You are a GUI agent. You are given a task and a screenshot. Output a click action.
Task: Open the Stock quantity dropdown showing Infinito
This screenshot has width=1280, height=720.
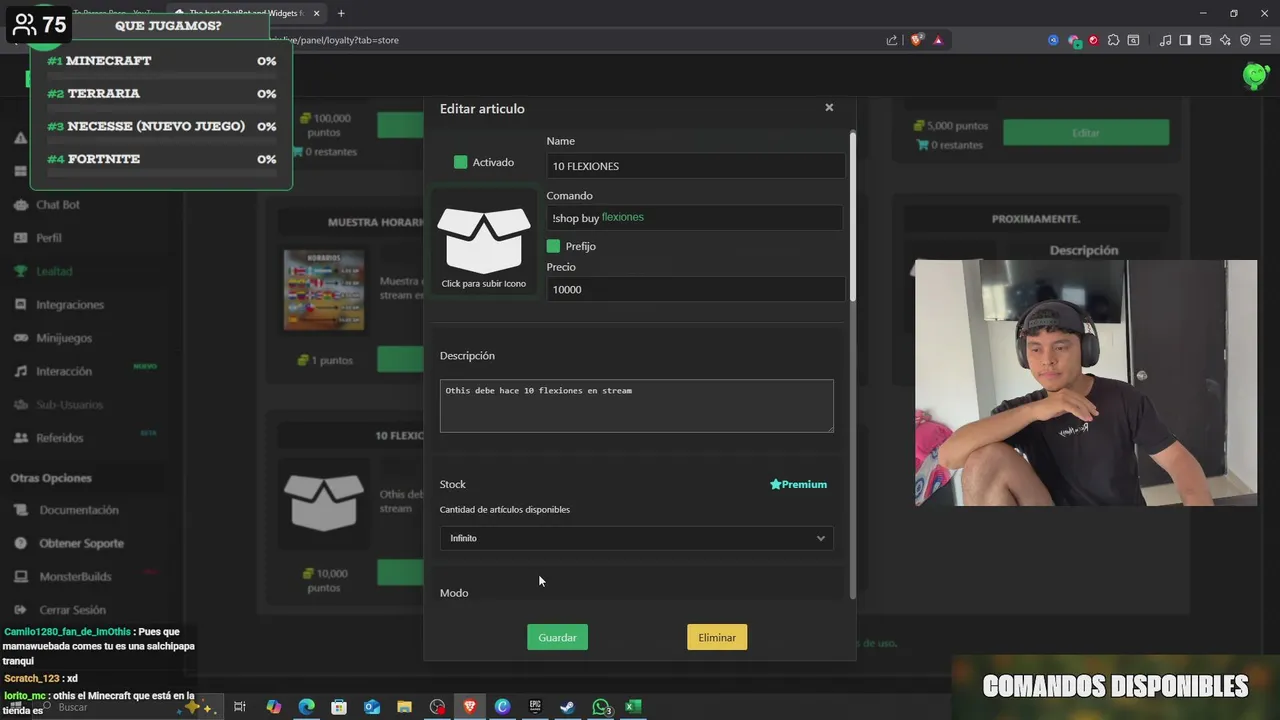pyautogui.click(x=637, y=538)
